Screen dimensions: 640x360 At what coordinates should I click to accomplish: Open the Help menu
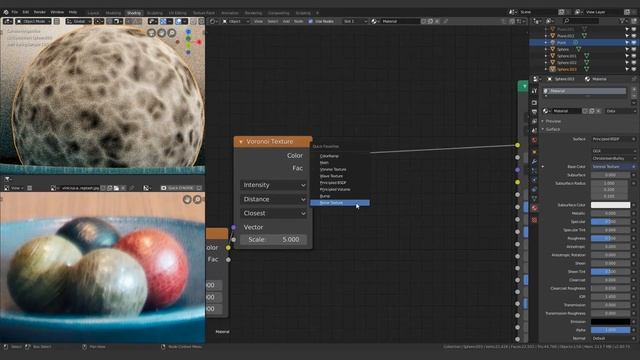click(73, 12)
